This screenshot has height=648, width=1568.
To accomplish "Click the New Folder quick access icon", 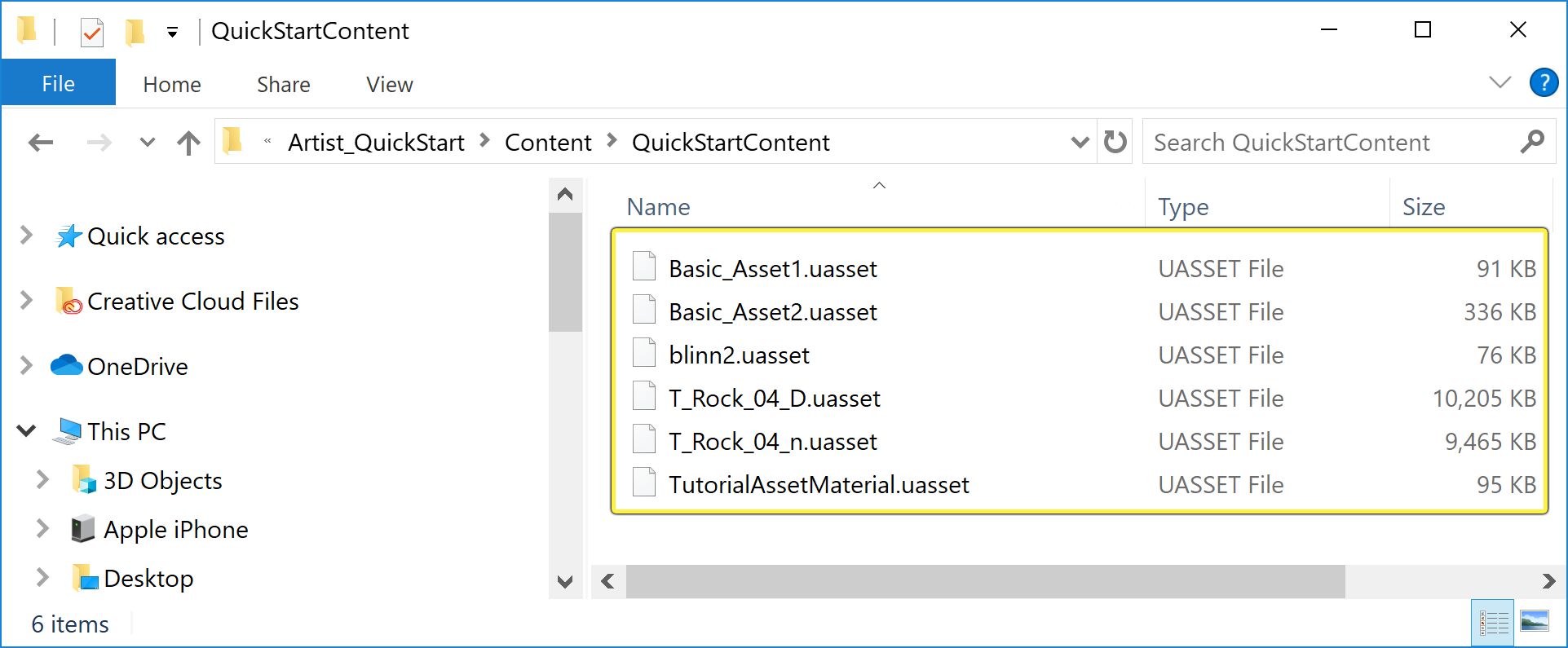I will click(x=135, y=33).
